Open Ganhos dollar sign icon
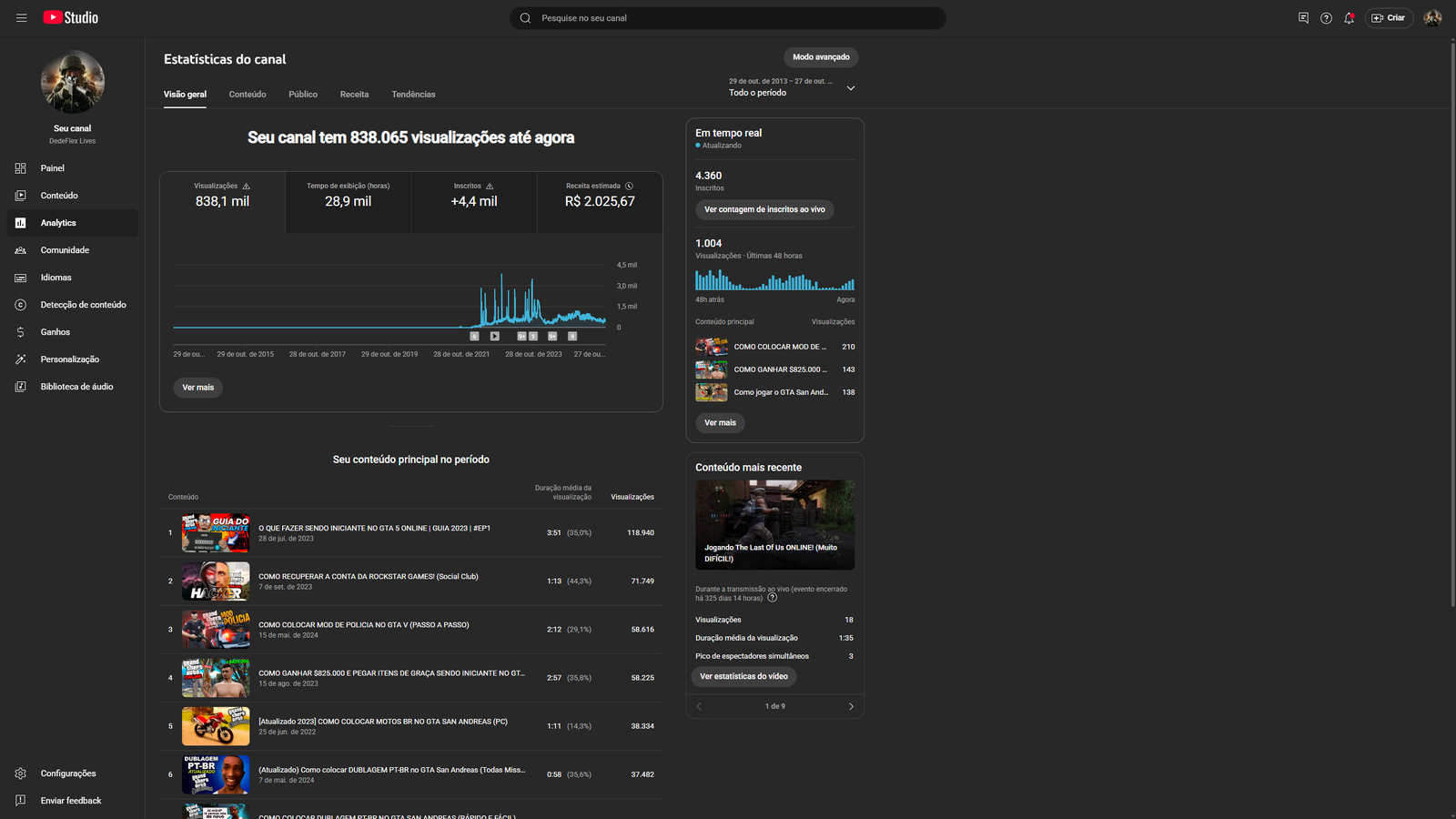1456x819 pixels. tap(21, 332)
